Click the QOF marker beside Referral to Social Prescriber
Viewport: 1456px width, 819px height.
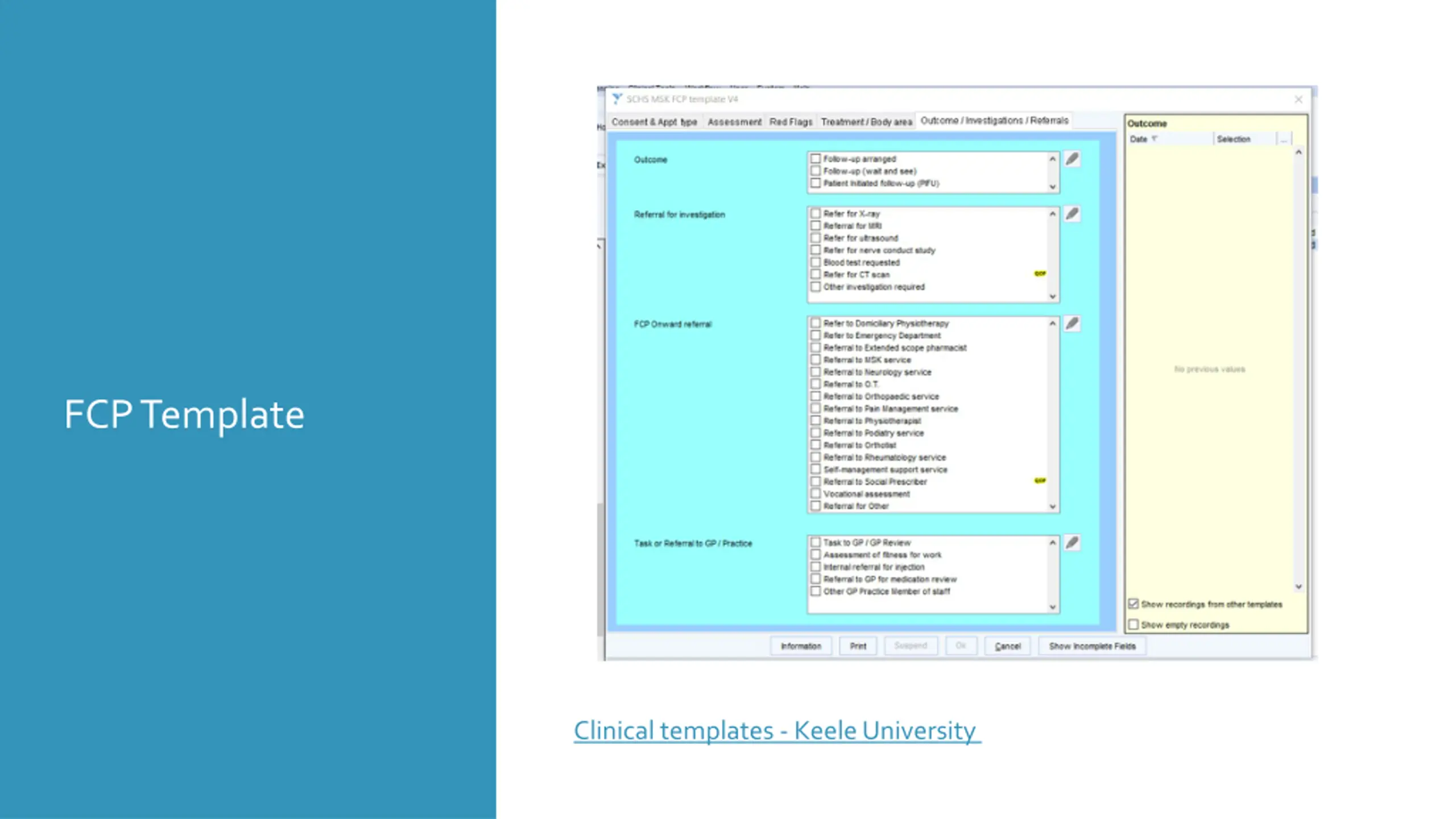tap(1040, 481)
